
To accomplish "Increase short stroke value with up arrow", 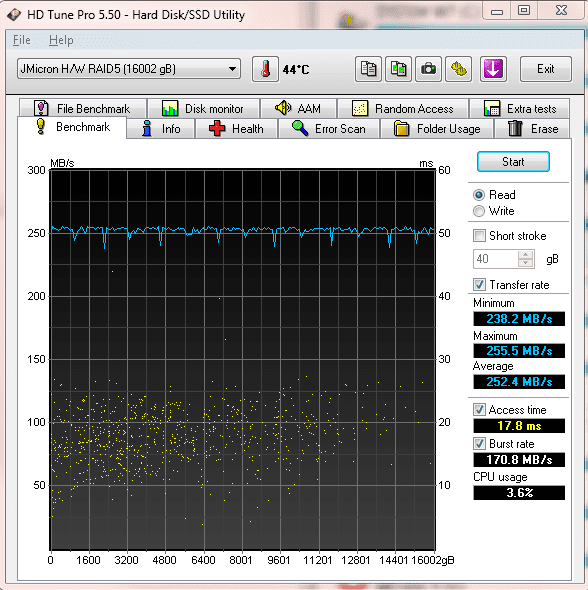I will (x=526, y=254).
